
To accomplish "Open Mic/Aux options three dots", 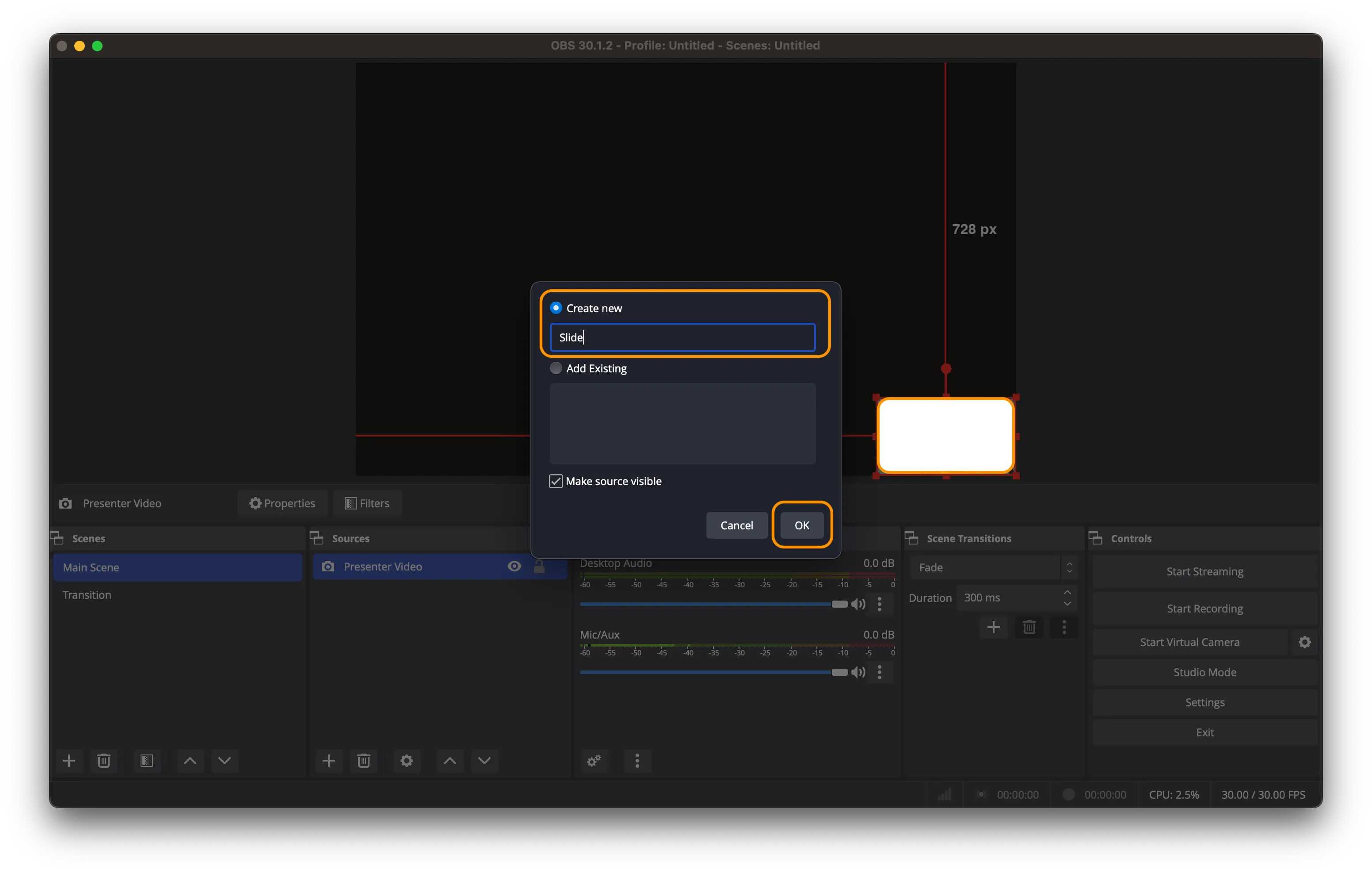I will point(880,672).
